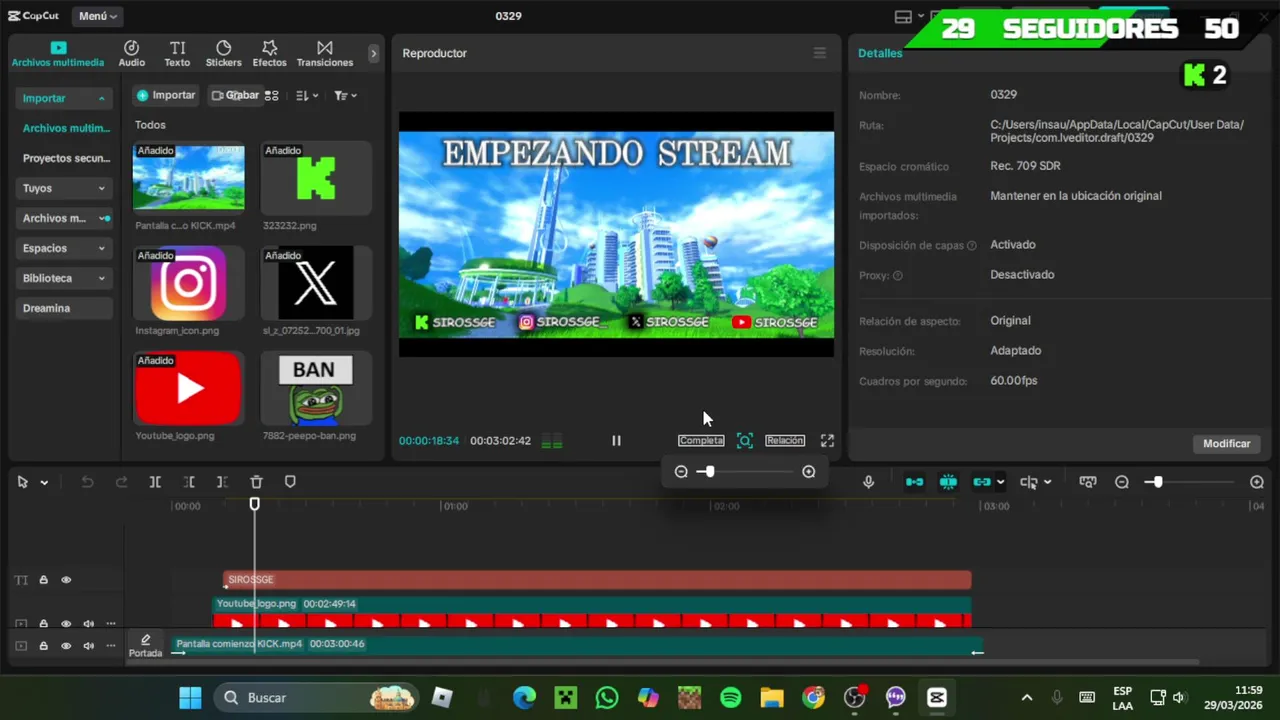The height and width of the screenshot is (720, 1280).
Task: Toggle the preview zoom focus icon
Action: coord(745,440)
